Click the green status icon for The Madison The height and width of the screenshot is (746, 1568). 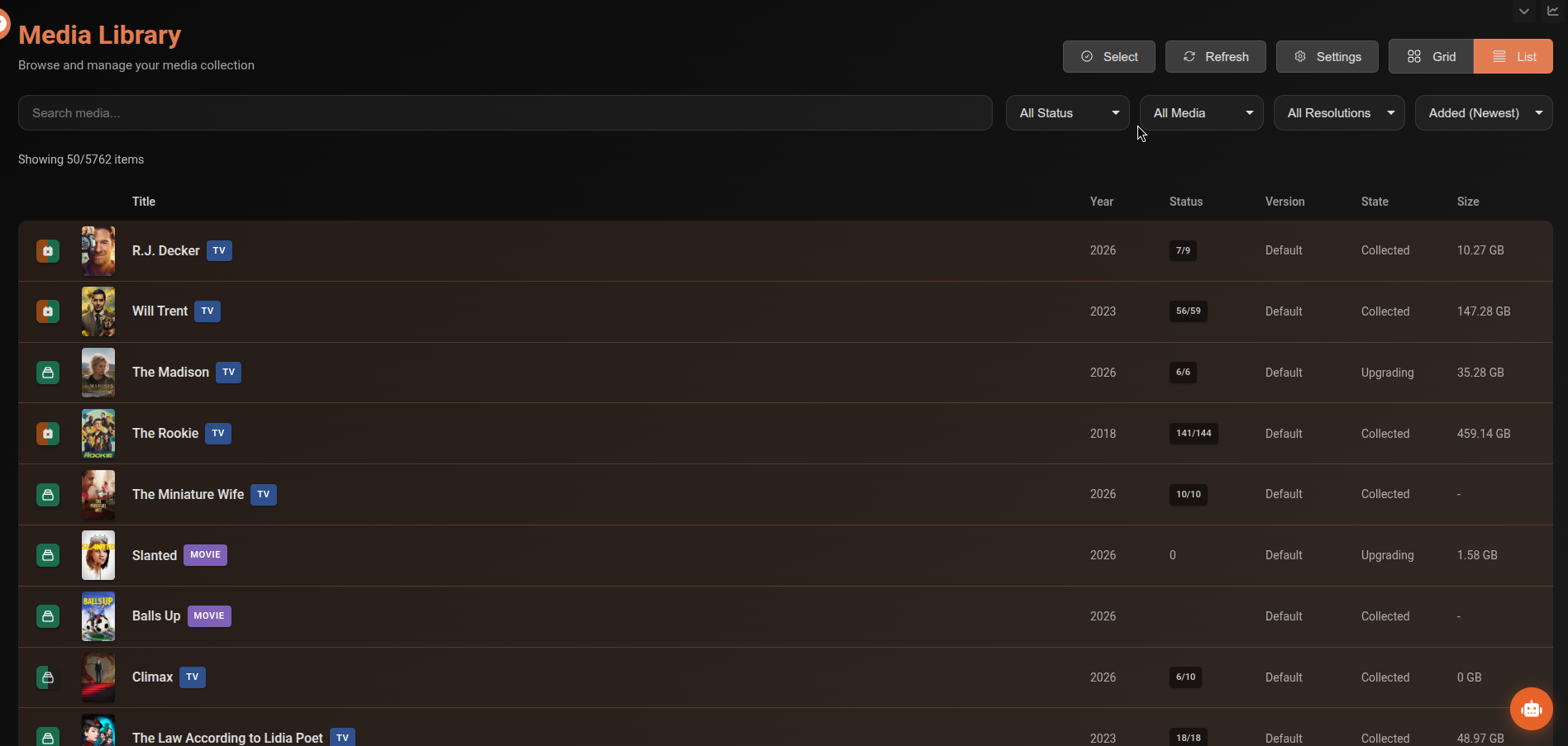click(x=48, y=373)
